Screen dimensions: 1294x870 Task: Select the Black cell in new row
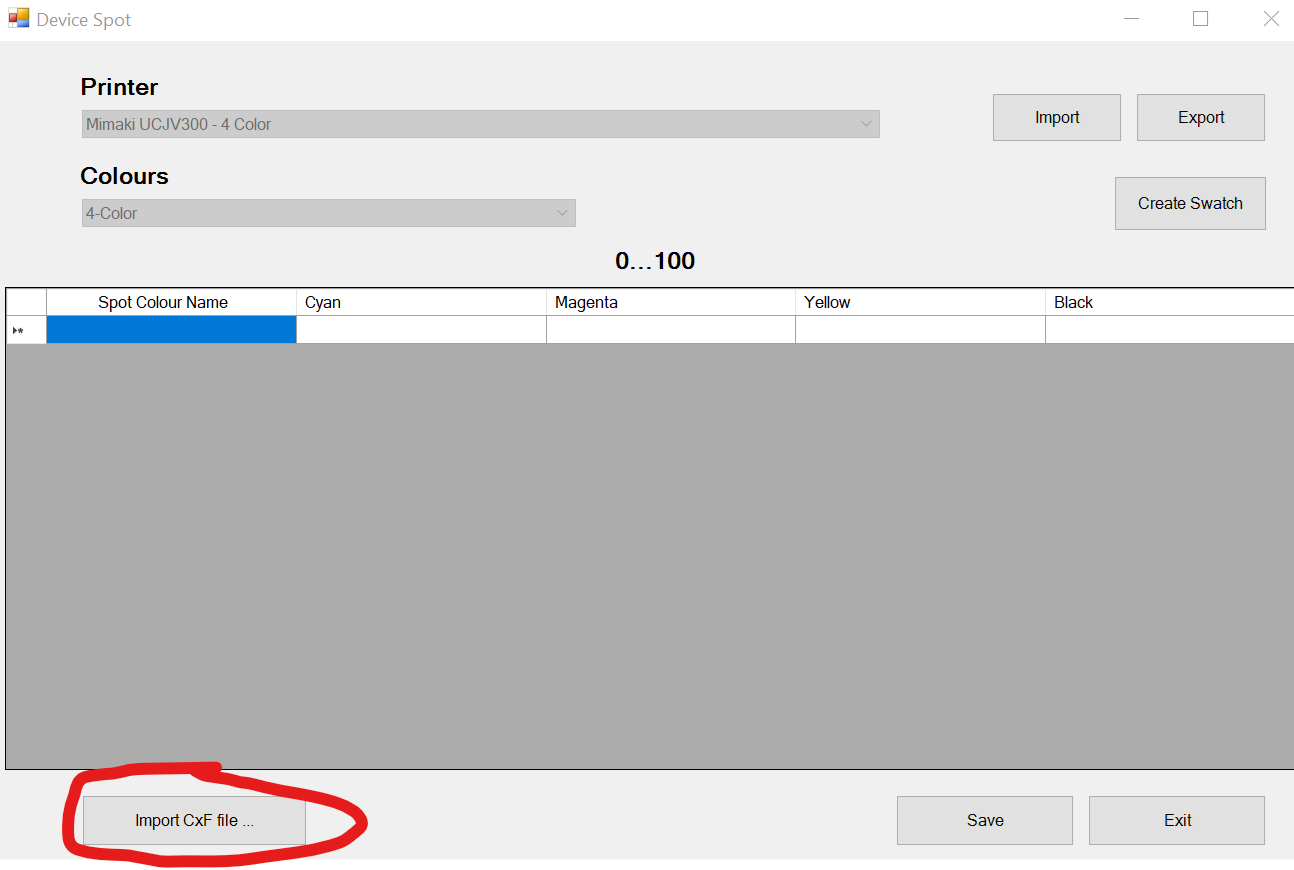(1170, 330)
